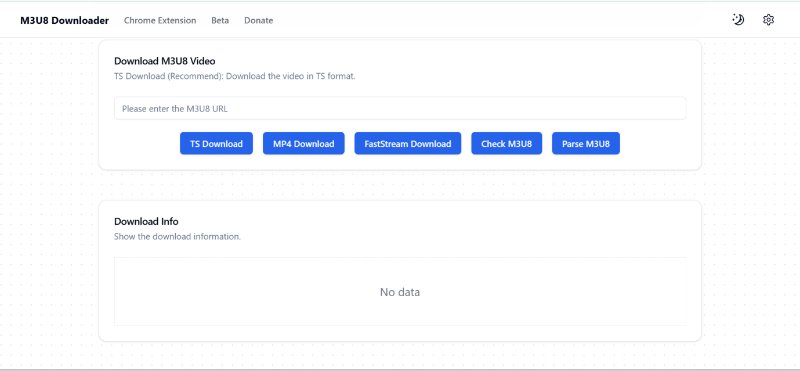800x371 pixels.
Task: Open the Donate link
Action: pyautogui.click(x=258, y=20)
